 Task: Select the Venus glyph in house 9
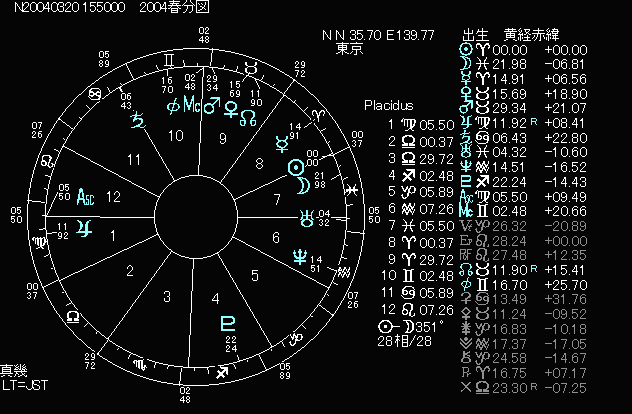(233, 107)
